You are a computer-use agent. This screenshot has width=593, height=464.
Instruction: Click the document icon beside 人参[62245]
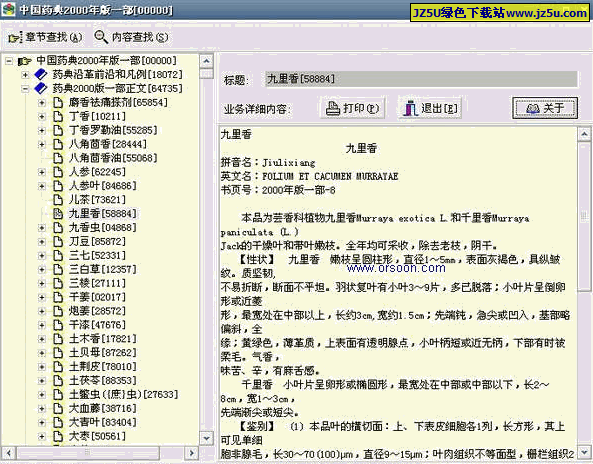tap(58, 172)
